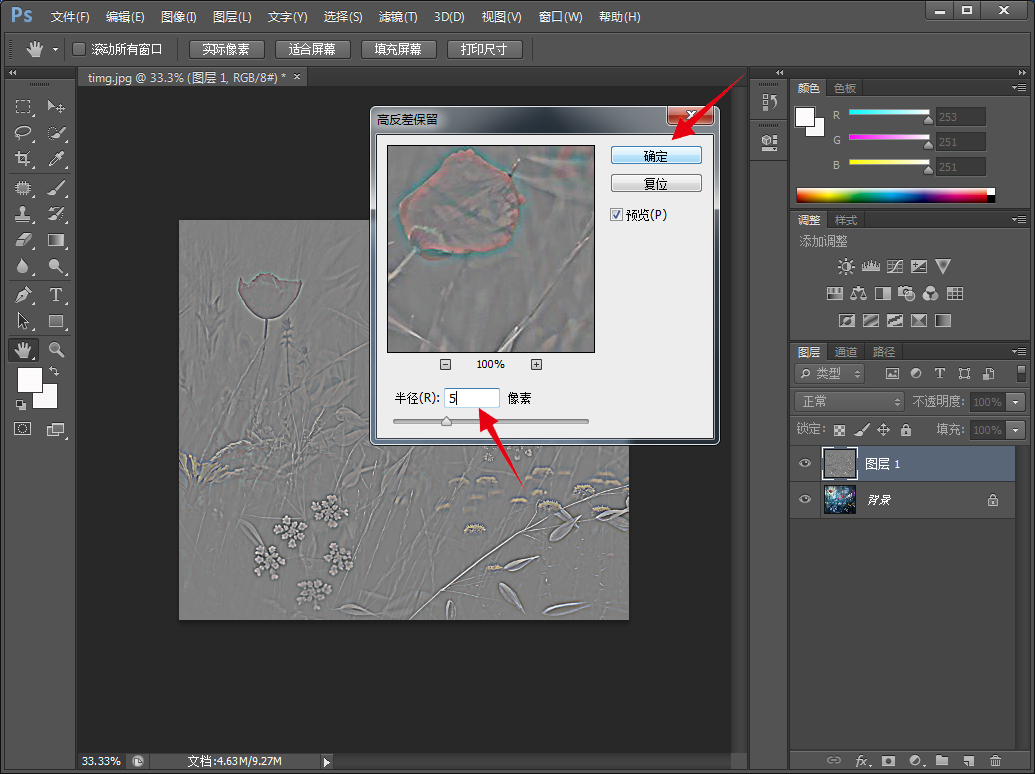Image resolution: width=1035 pixels, height=774 pixels.
Task: Select the Horizontal Type tool
Action: (x=56, y=295)
